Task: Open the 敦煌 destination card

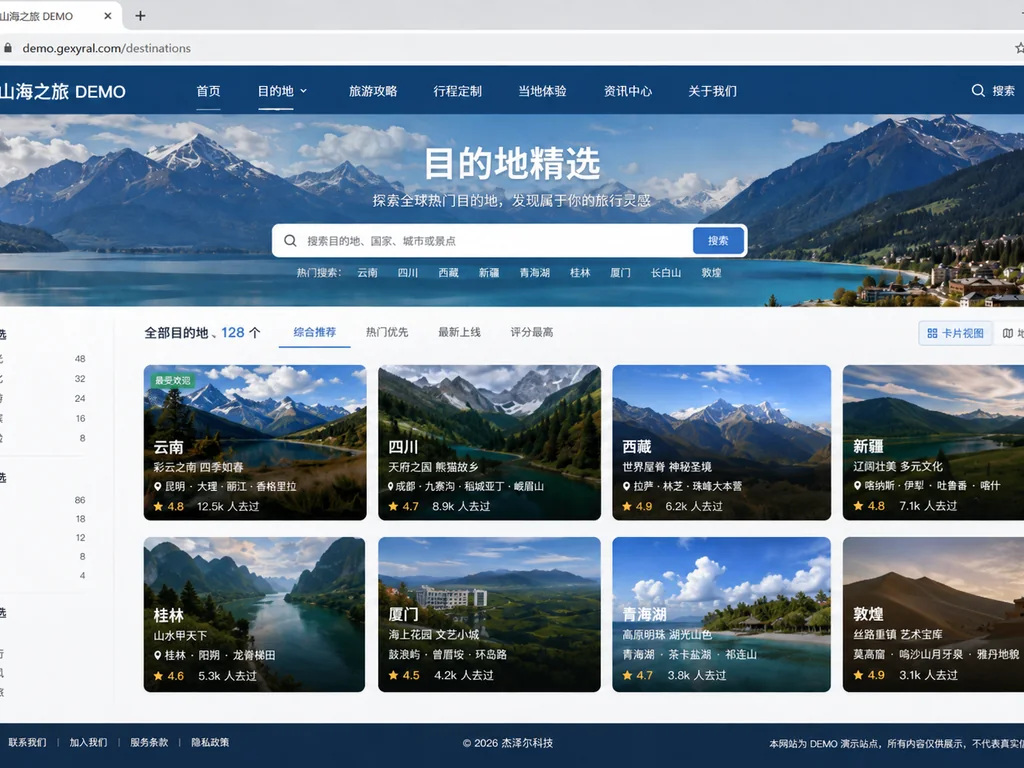Action: click(933, 615)
